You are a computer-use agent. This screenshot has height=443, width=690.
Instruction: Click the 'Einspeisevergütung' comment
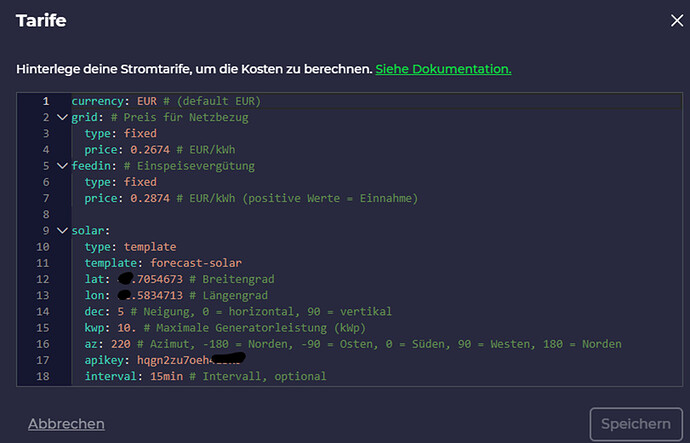pyautogui.click(x=189, y=166)
